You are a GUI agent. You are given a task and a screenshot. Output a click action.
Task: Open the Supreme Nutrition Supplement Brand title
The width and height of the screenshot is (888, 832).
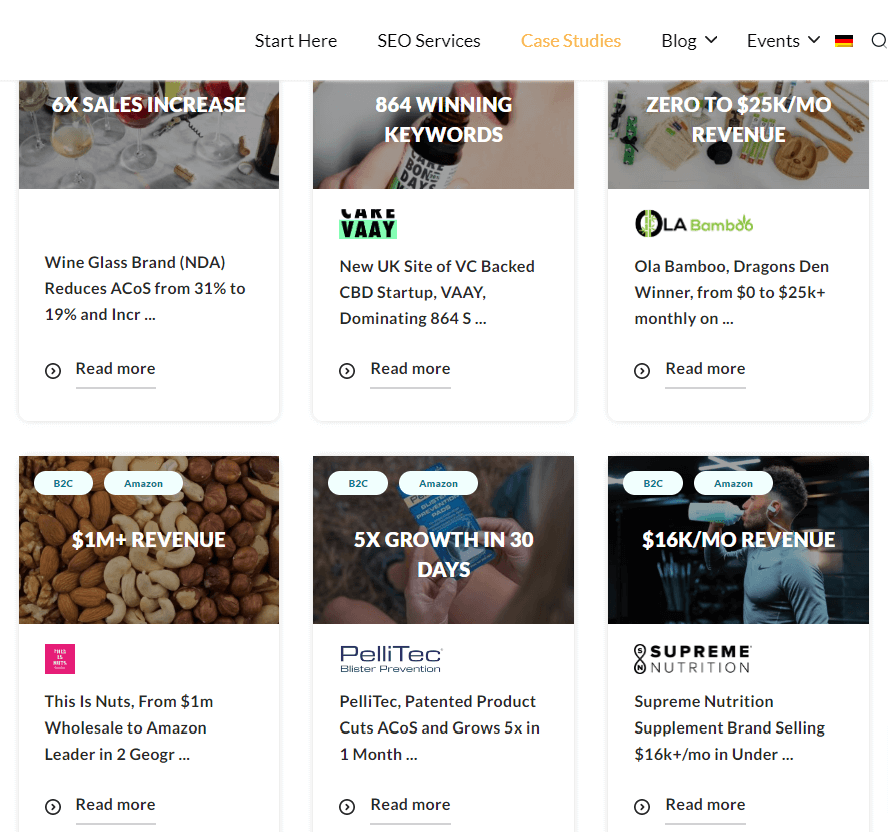pos(729,728)
